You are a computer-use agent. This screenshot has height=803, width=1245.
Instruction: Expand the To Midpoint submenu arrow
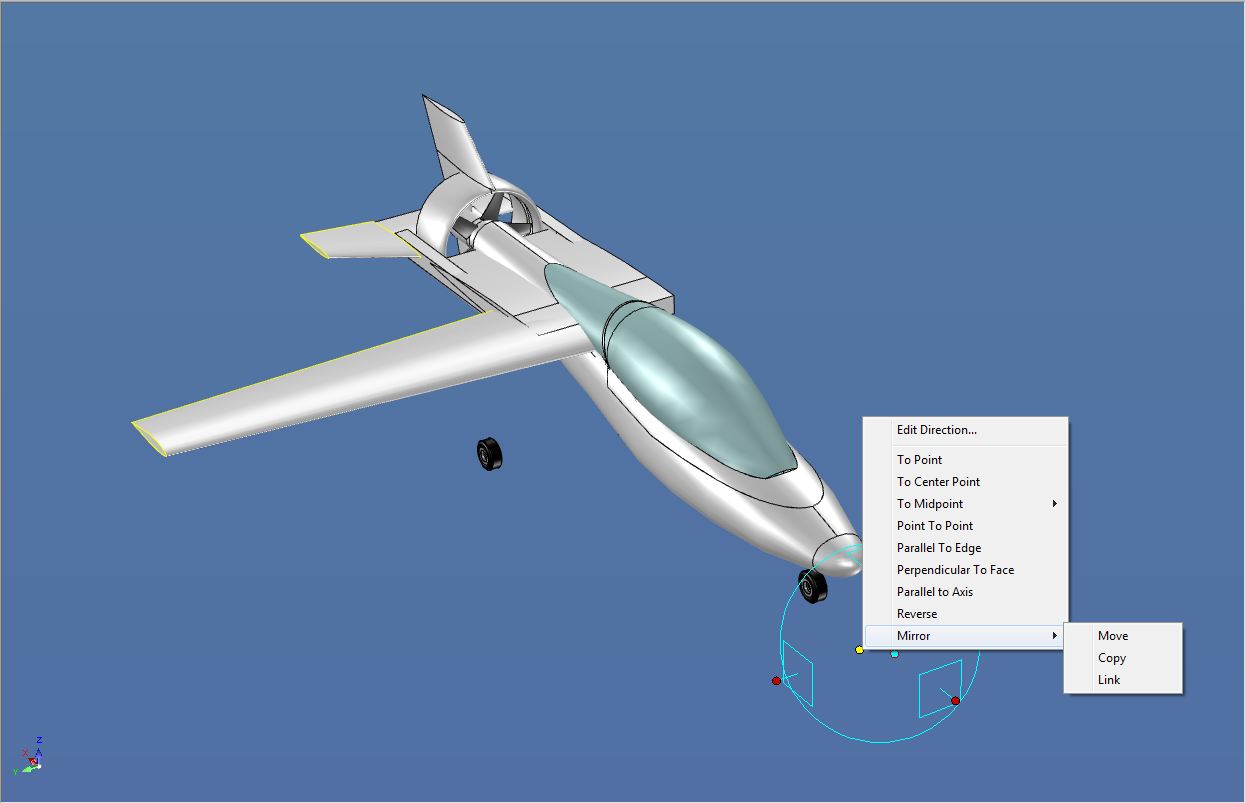click(x=1055, y=504)
